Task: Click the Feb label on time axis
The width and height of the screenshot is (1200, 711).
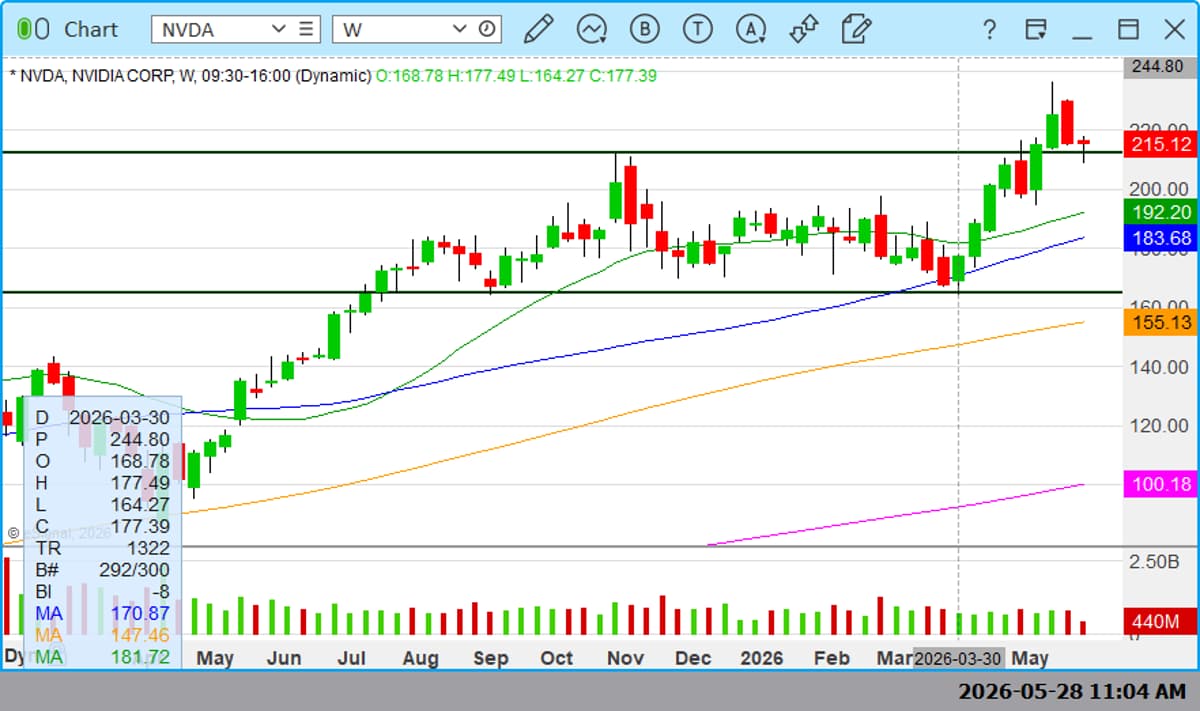Action: 831,658
